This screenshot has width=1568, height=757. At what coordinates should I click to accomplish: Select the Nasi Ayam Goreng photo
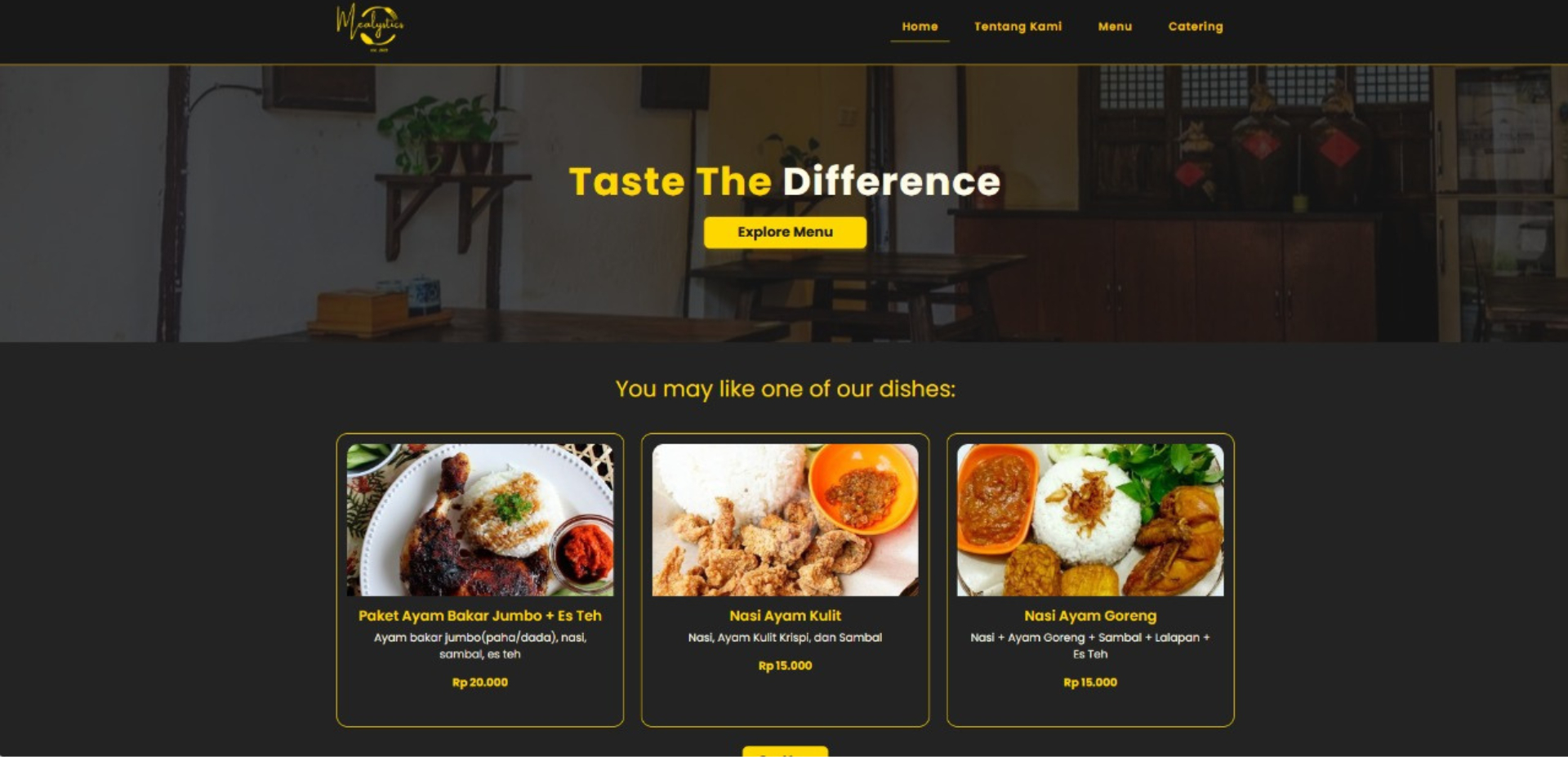[1090, 520]
